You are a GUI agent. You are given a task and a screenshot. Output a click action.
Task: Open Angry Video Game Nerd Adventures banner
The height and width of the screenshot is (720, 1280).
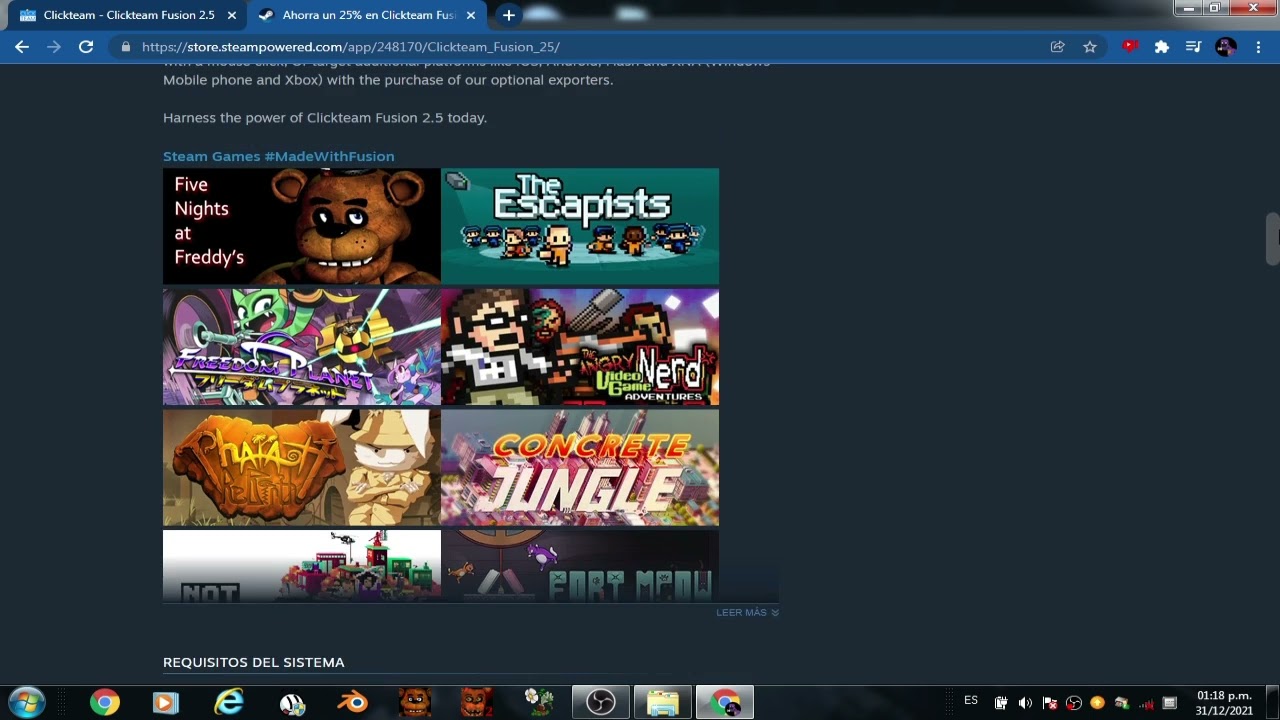[x=580, y=347]
